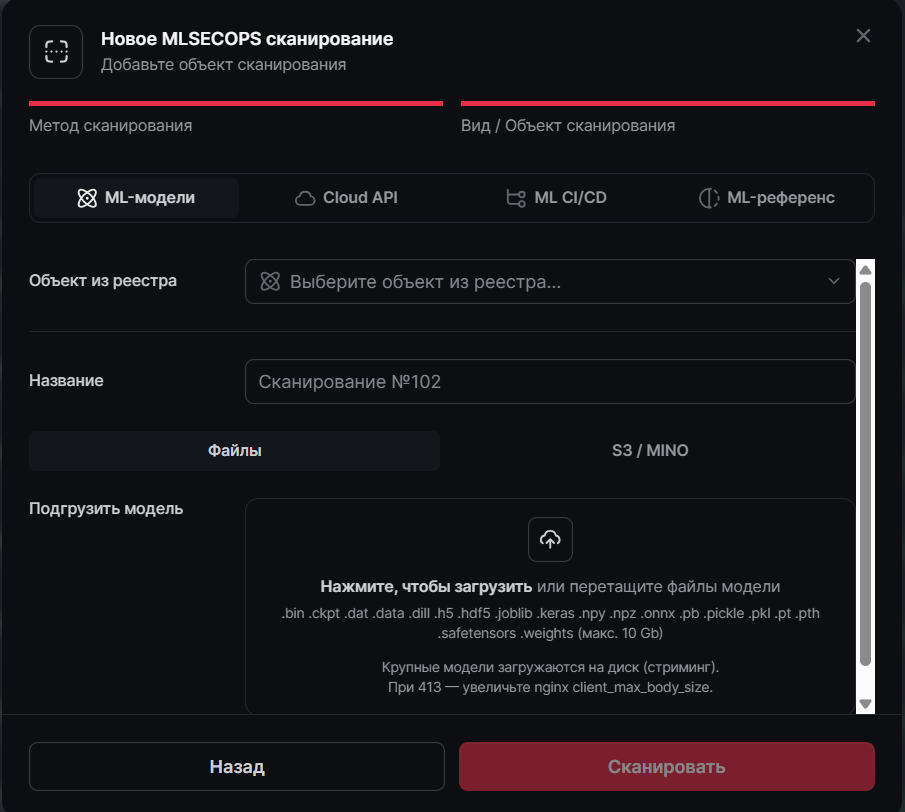Switch to the Cloud API tab
This screenshot has height=812, width=905.
(x=346, y=198)
